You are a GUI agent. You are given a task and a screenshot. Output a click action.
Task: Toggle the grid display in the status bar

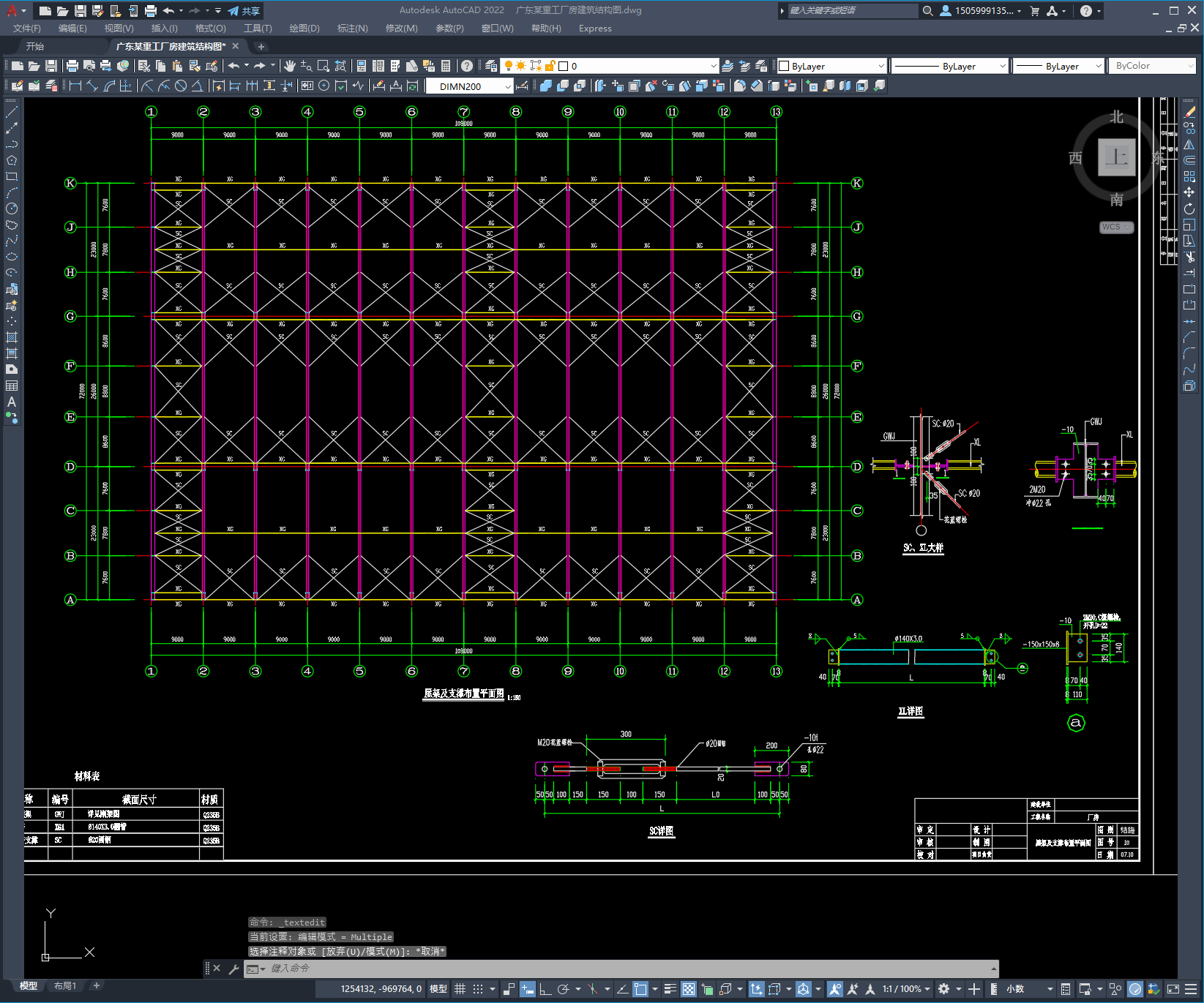(460, 989)
